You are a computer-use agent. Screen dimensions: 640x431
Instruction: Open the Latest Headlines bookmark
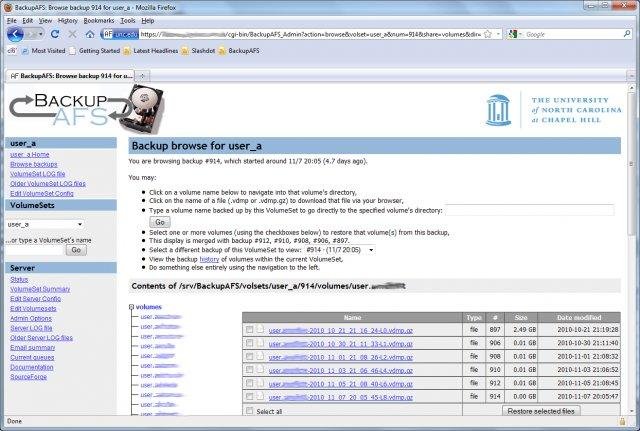[151, 51]
